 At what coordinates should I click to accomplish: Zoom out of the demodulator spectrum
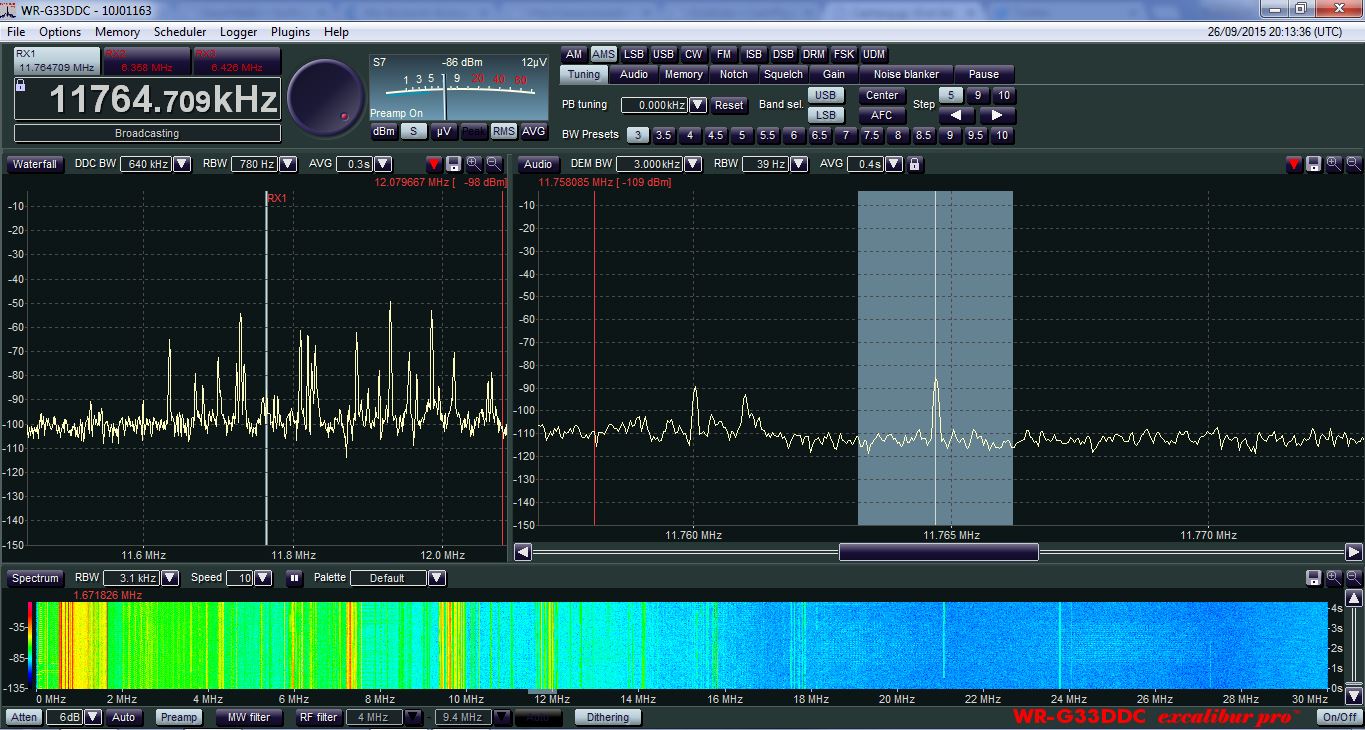1353,164
